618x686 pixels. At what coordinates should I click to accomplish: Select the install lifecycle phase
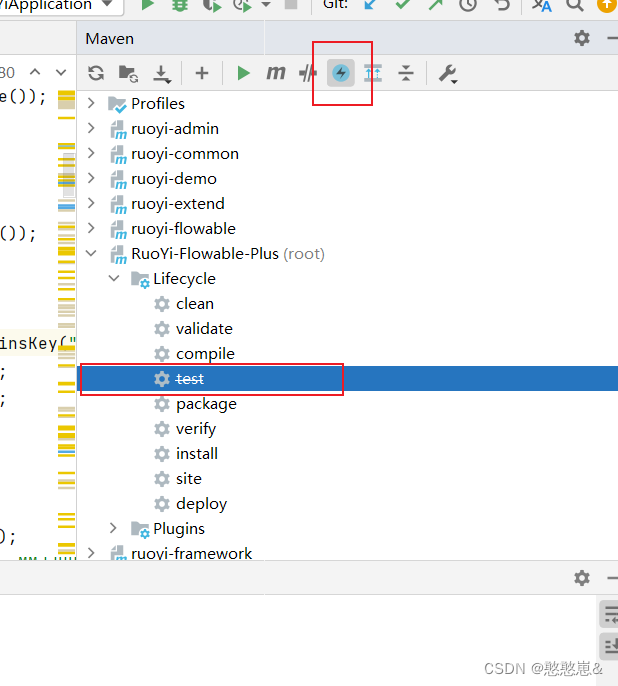[197, 454]
